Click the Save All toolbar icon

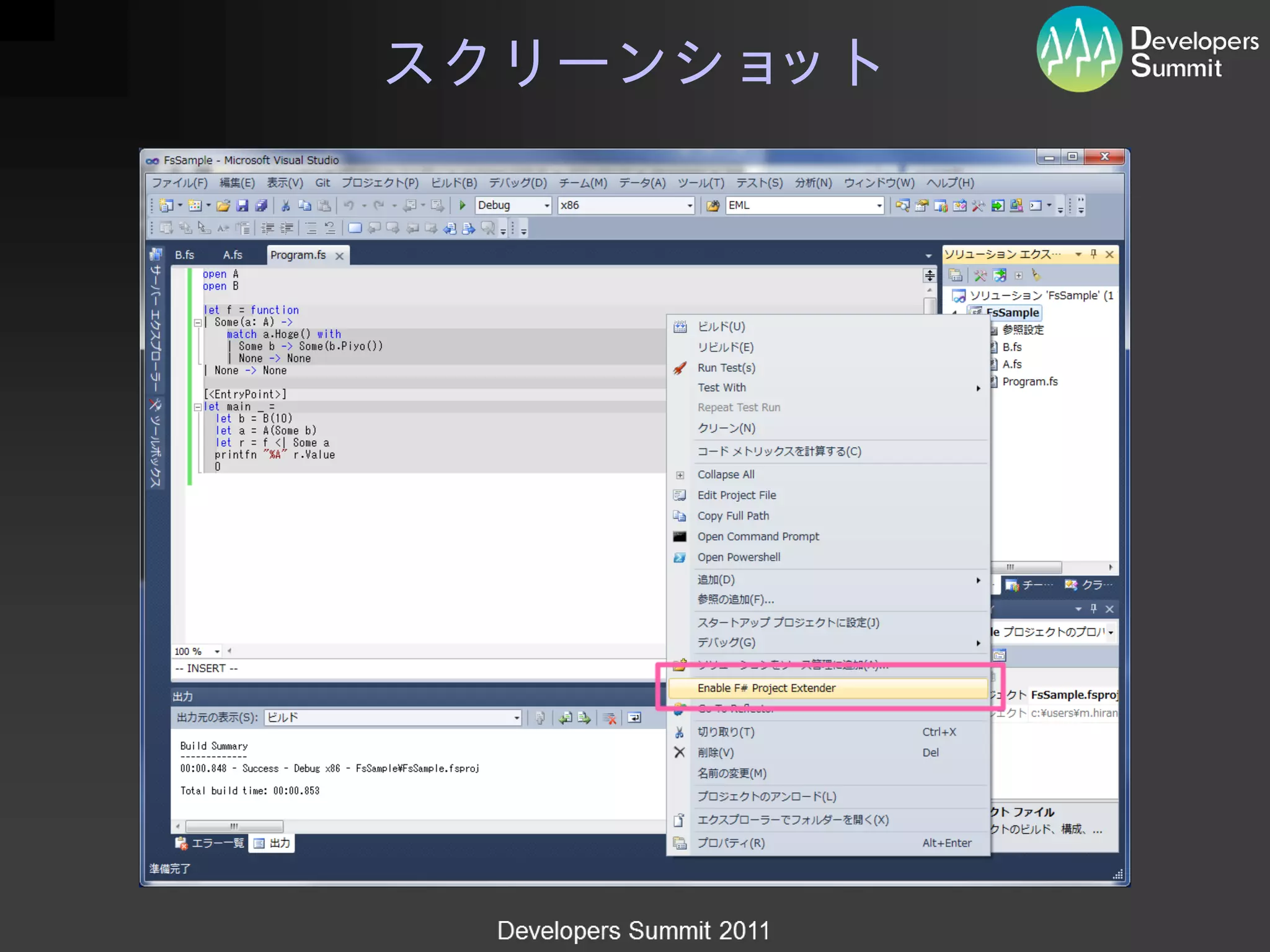[262, 206]
